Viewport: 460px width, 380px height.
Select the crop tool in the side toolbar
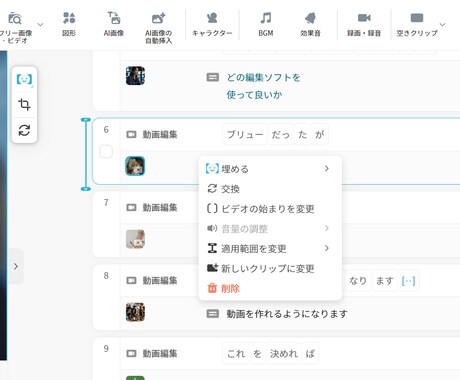click(24, 104)
